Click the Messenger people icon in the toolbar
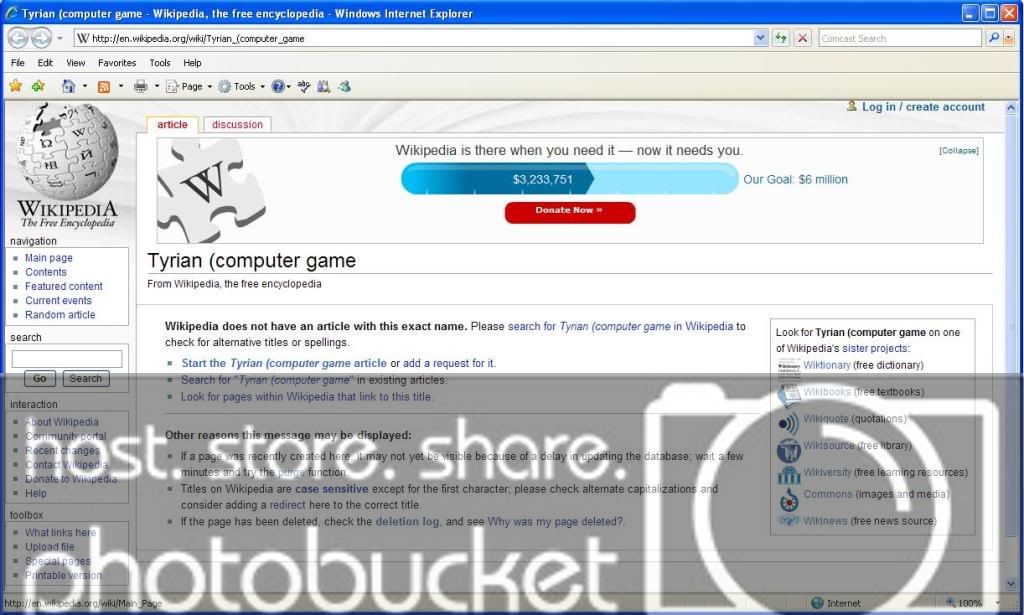1024x615 pixels. click(x=345, y=86)
